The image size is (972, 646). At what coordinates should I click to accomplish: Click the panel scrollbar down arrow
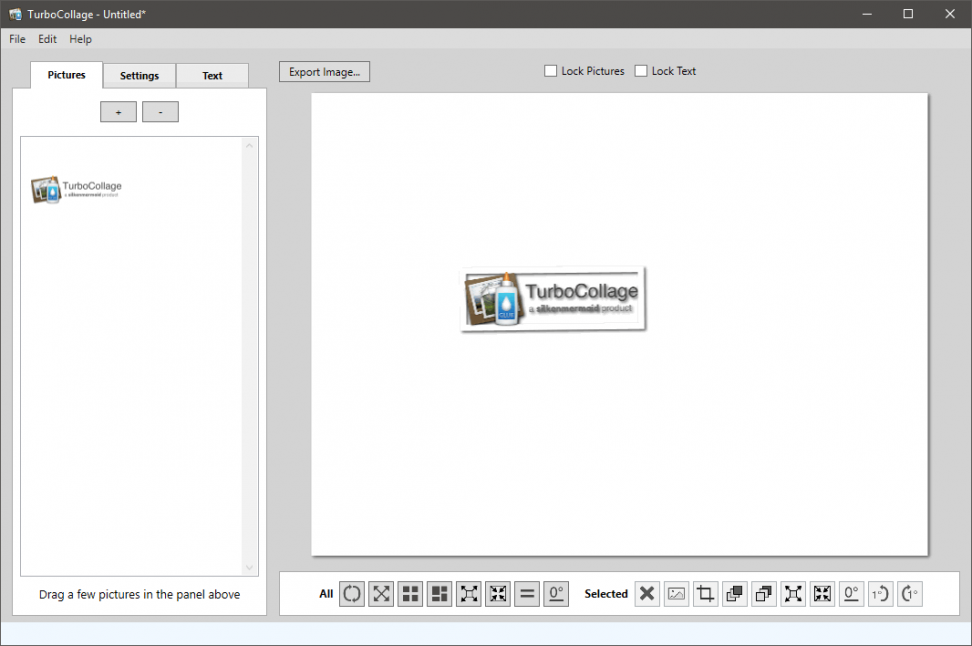[x=248, y=567]
